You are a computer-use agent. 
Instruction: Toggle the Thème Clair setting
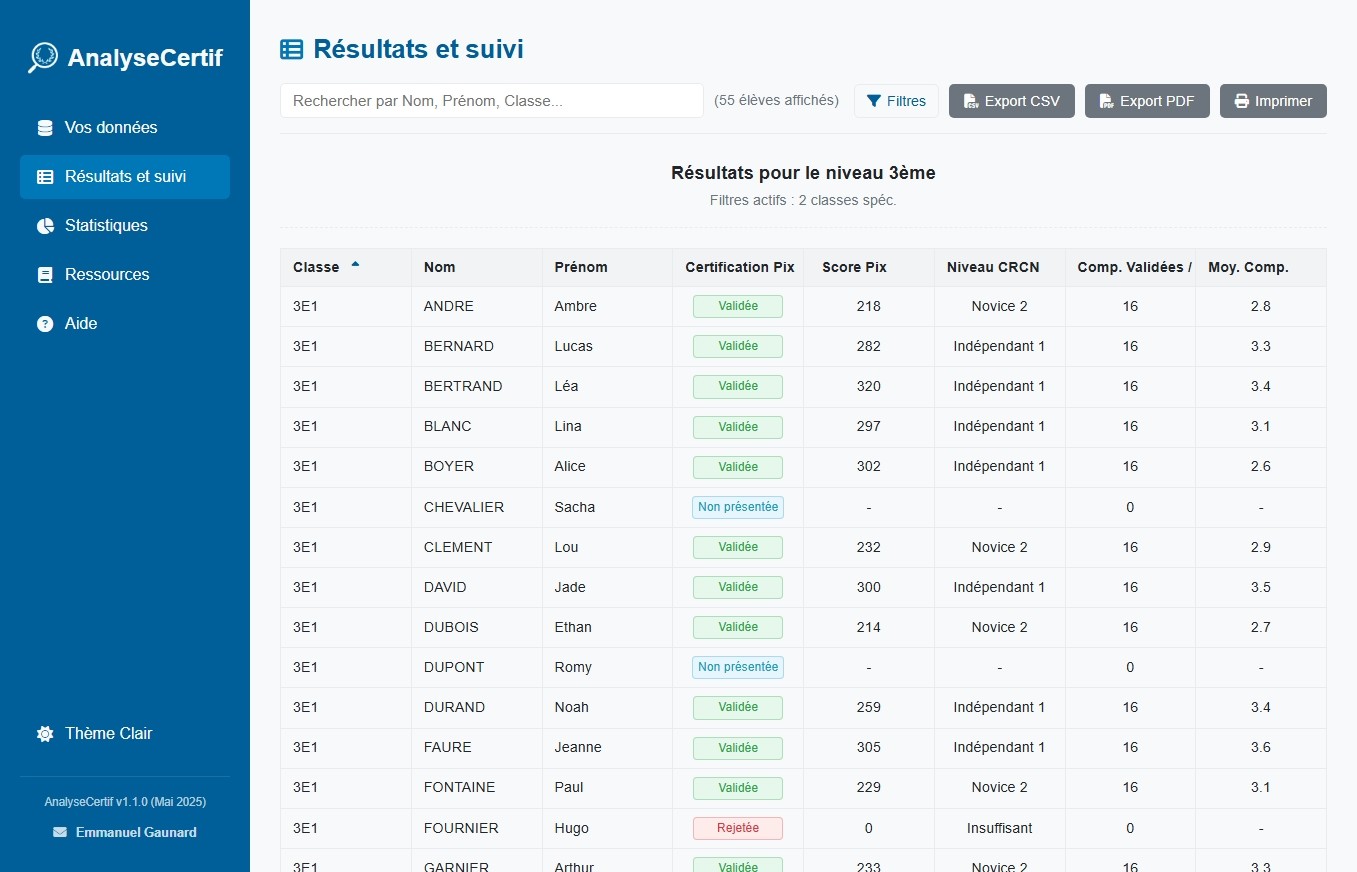pos(125,734)
